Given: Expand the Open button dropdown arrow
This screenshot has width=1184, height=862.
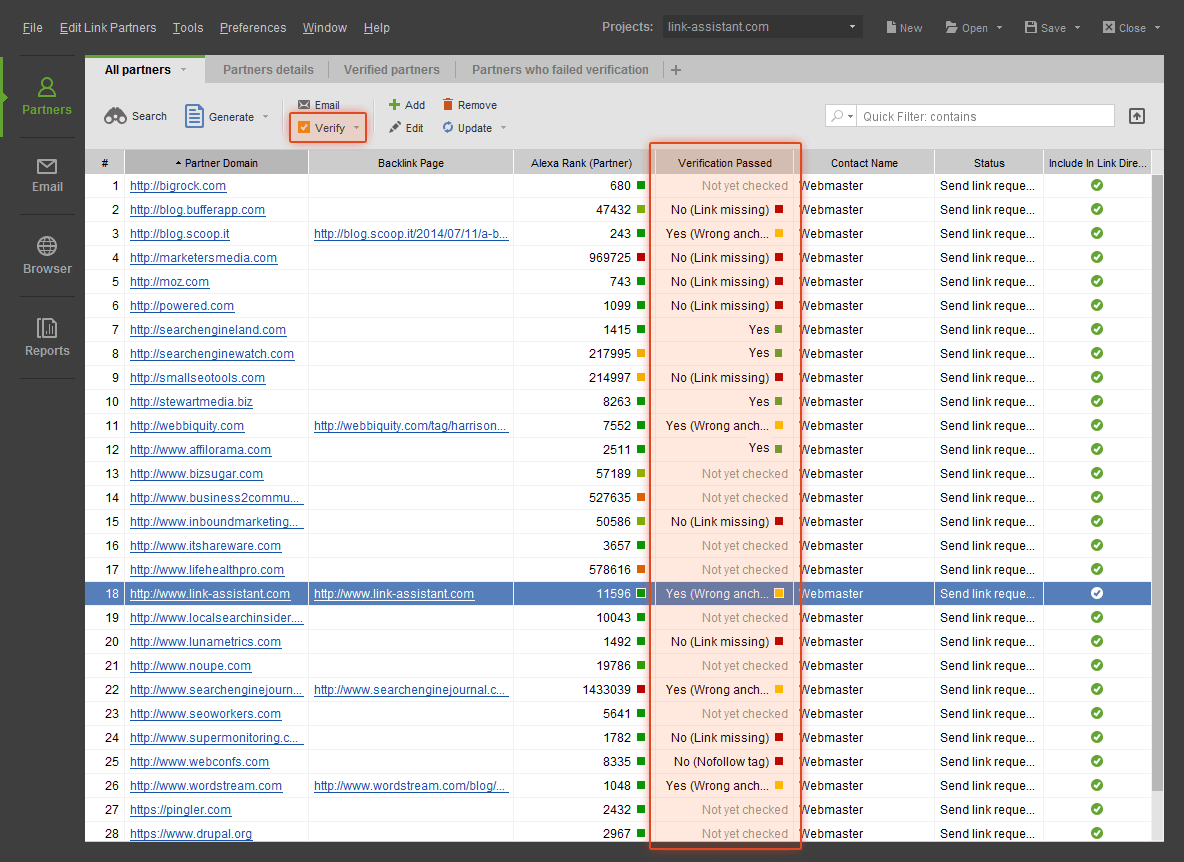Looking at the screenshot, I should 999,28.
